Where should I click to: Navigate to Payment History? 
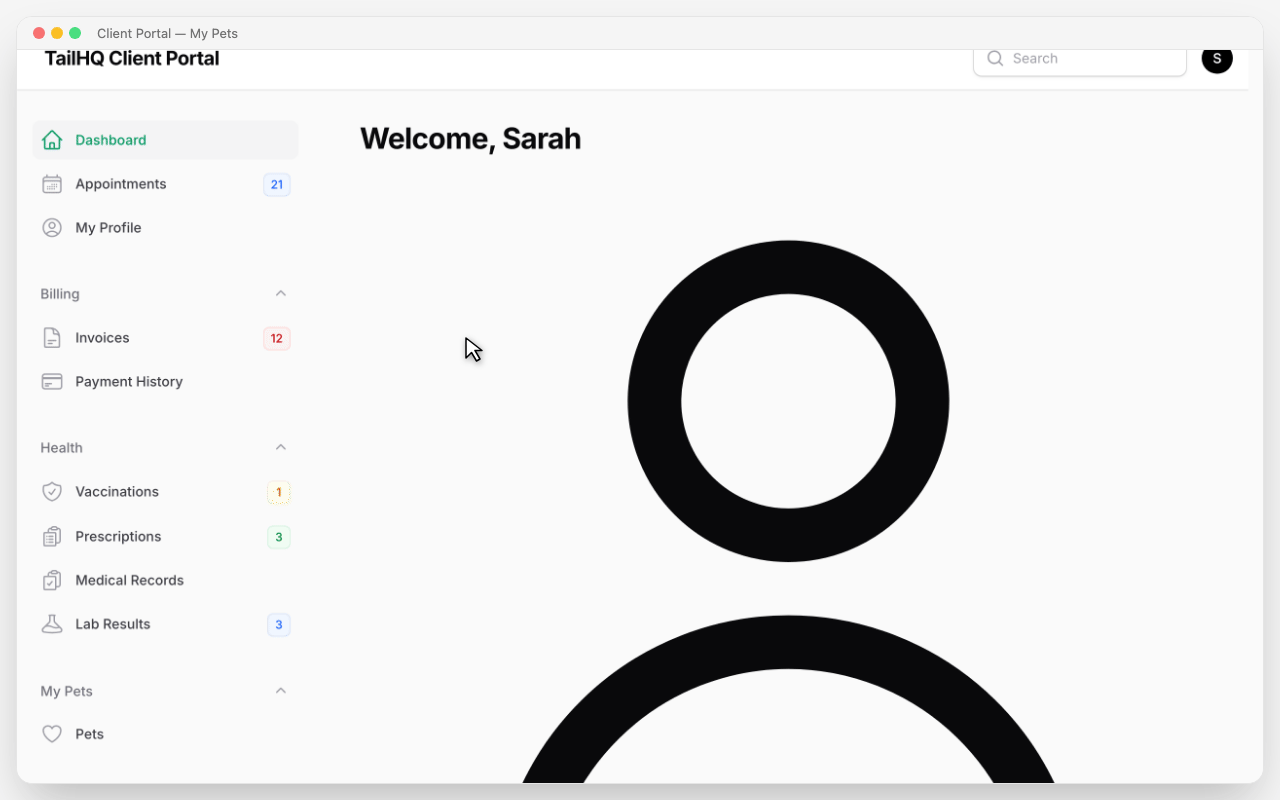(x=129, y=381)
